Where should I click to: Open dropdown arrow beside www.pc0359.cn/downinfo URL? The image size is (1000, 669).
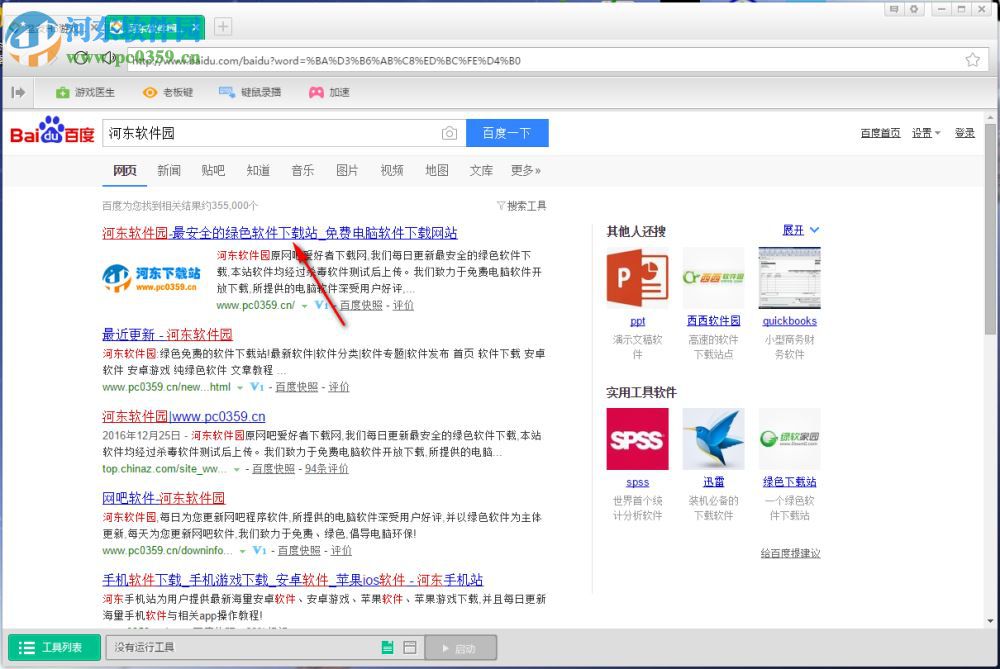(242, 551)
